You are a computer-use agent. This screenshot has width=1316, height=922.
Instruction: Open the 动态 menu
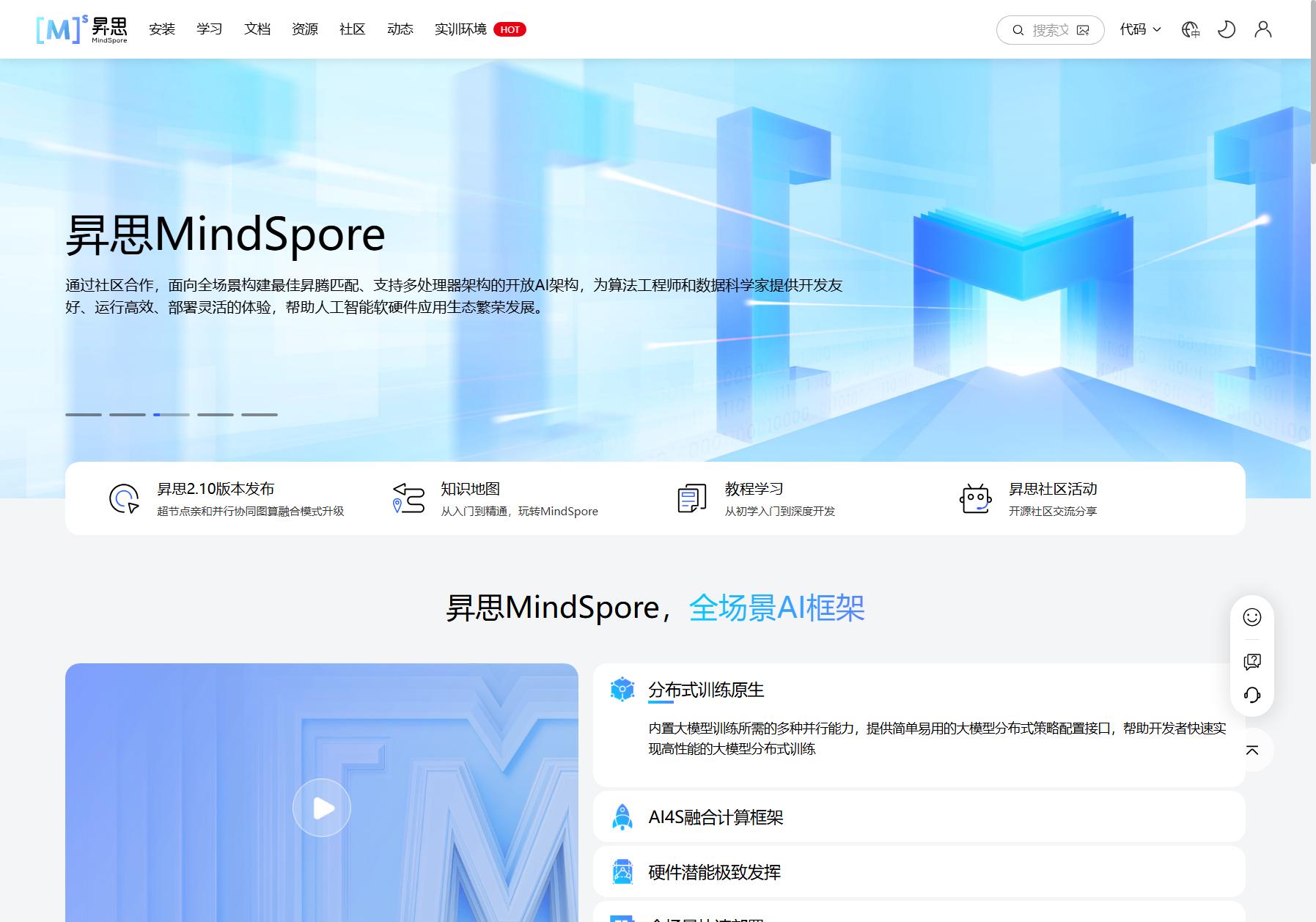click(x=400, y=29)
